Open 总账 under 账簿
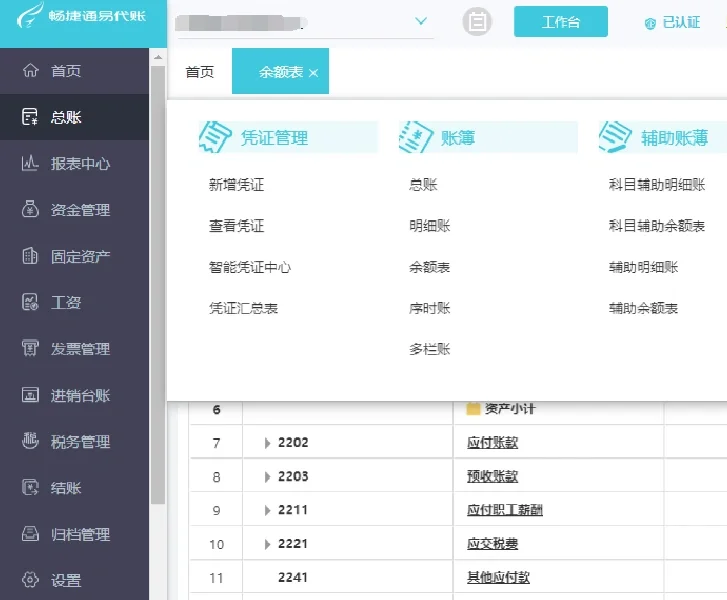The image size is (727, 600). pos(423,185)
